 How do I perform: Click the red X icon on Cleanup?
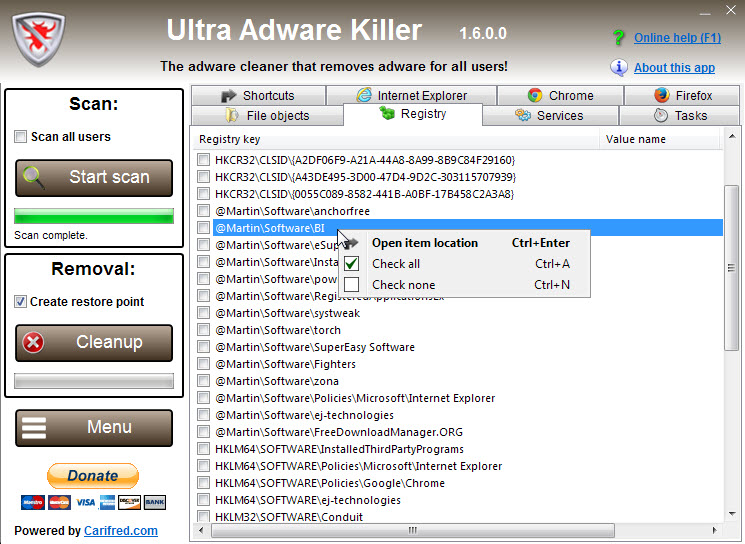click(x=33, y=342)
